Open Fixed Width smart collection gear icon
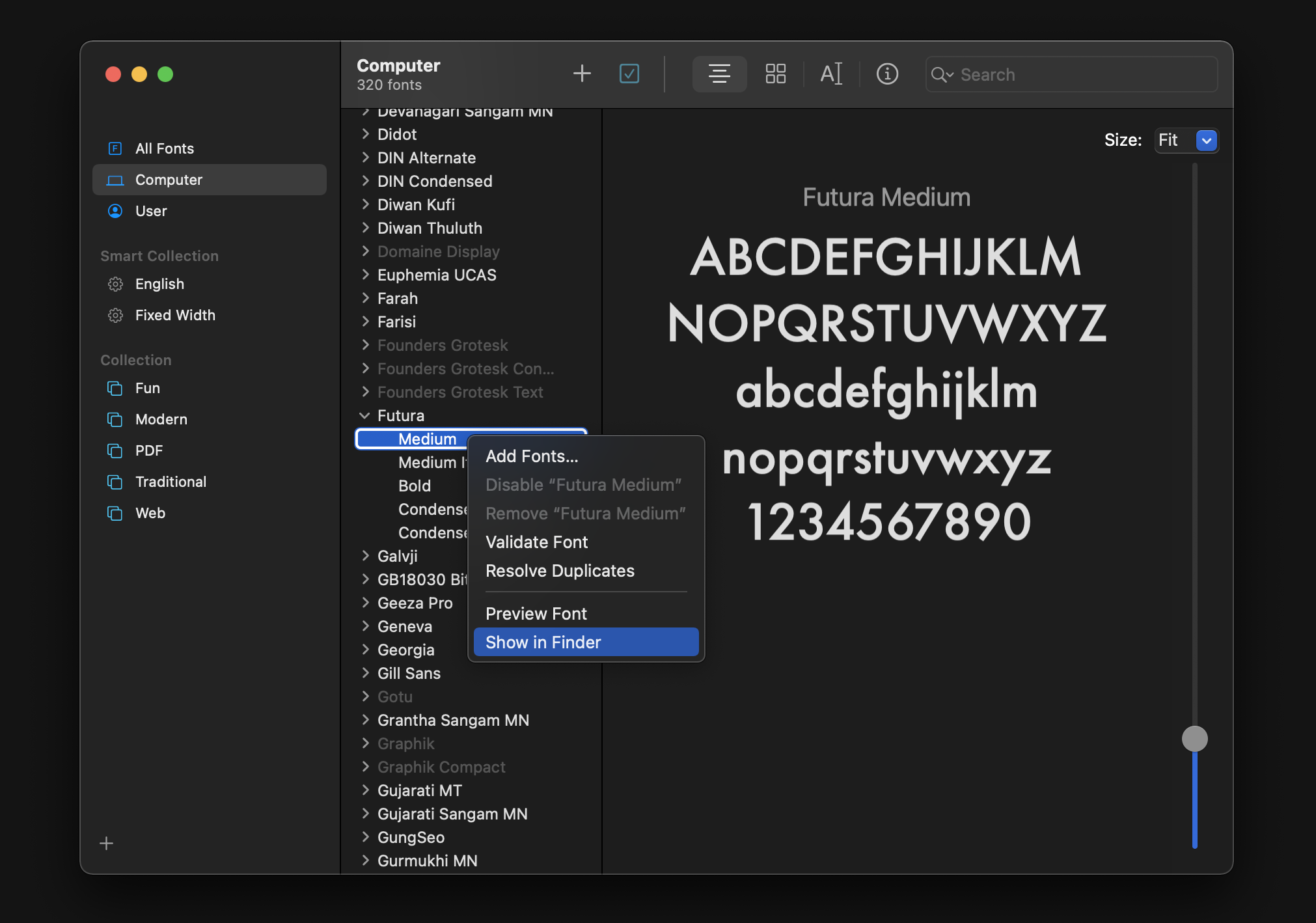This screenshot has height=923, width=1316. coord(115,316)
